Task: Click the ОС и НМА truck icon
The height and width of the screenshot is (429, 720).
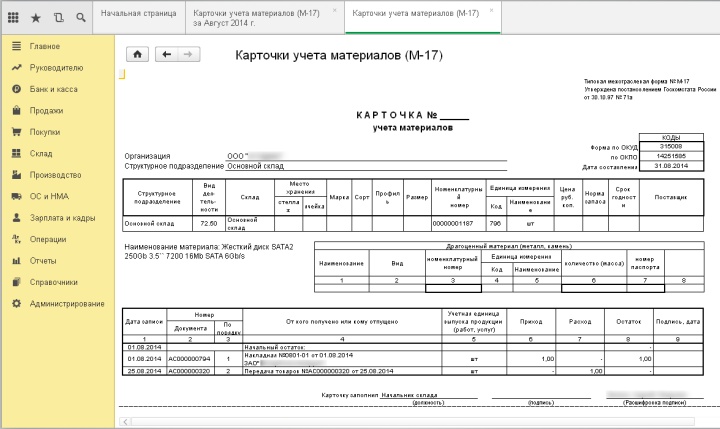Action: pyautogui.click(x=17, y=196)
